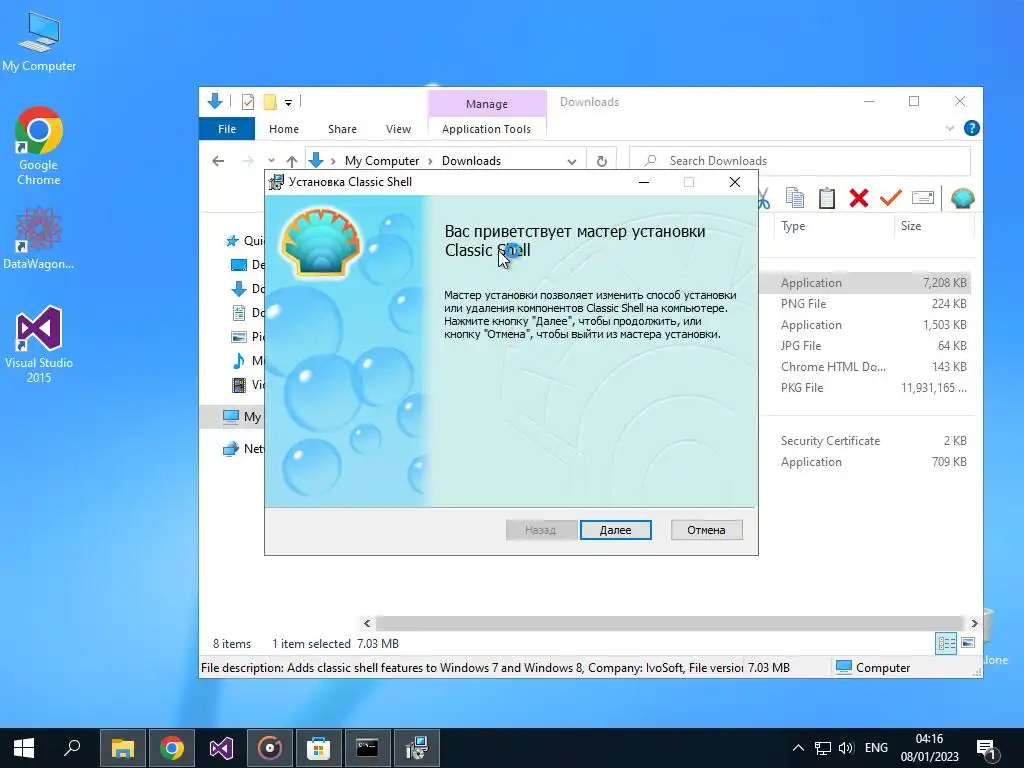Open File Explorer from the taskbar

point(122,748)
